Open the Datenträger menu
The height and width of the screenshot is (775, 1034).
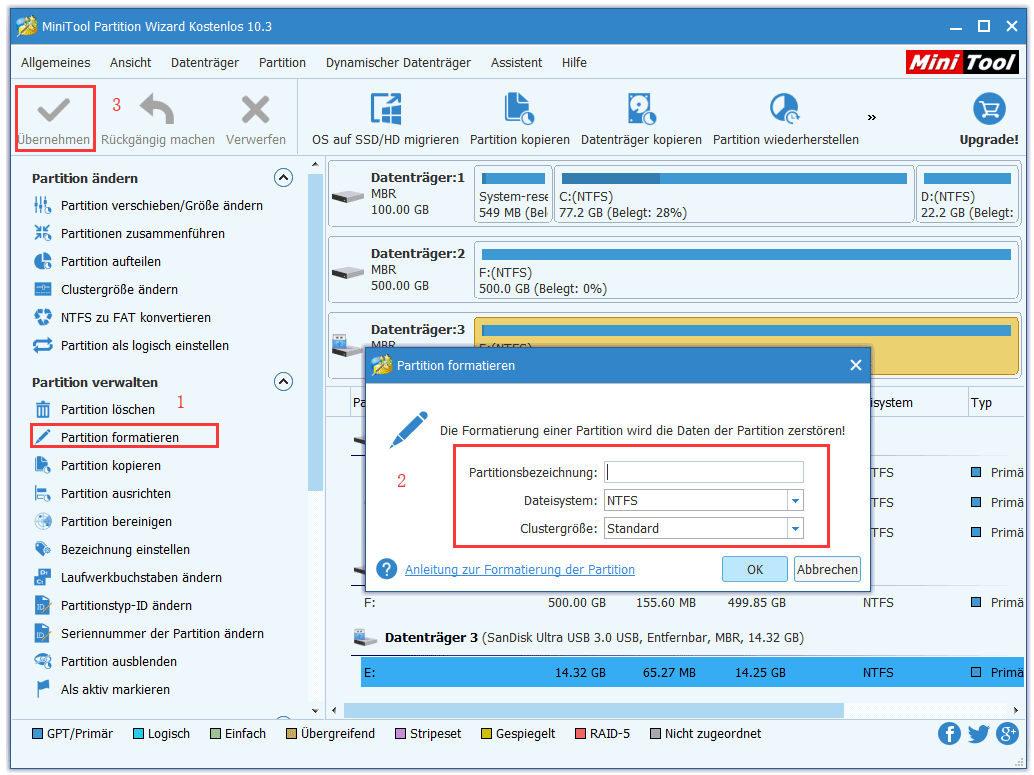pos(205,63)
